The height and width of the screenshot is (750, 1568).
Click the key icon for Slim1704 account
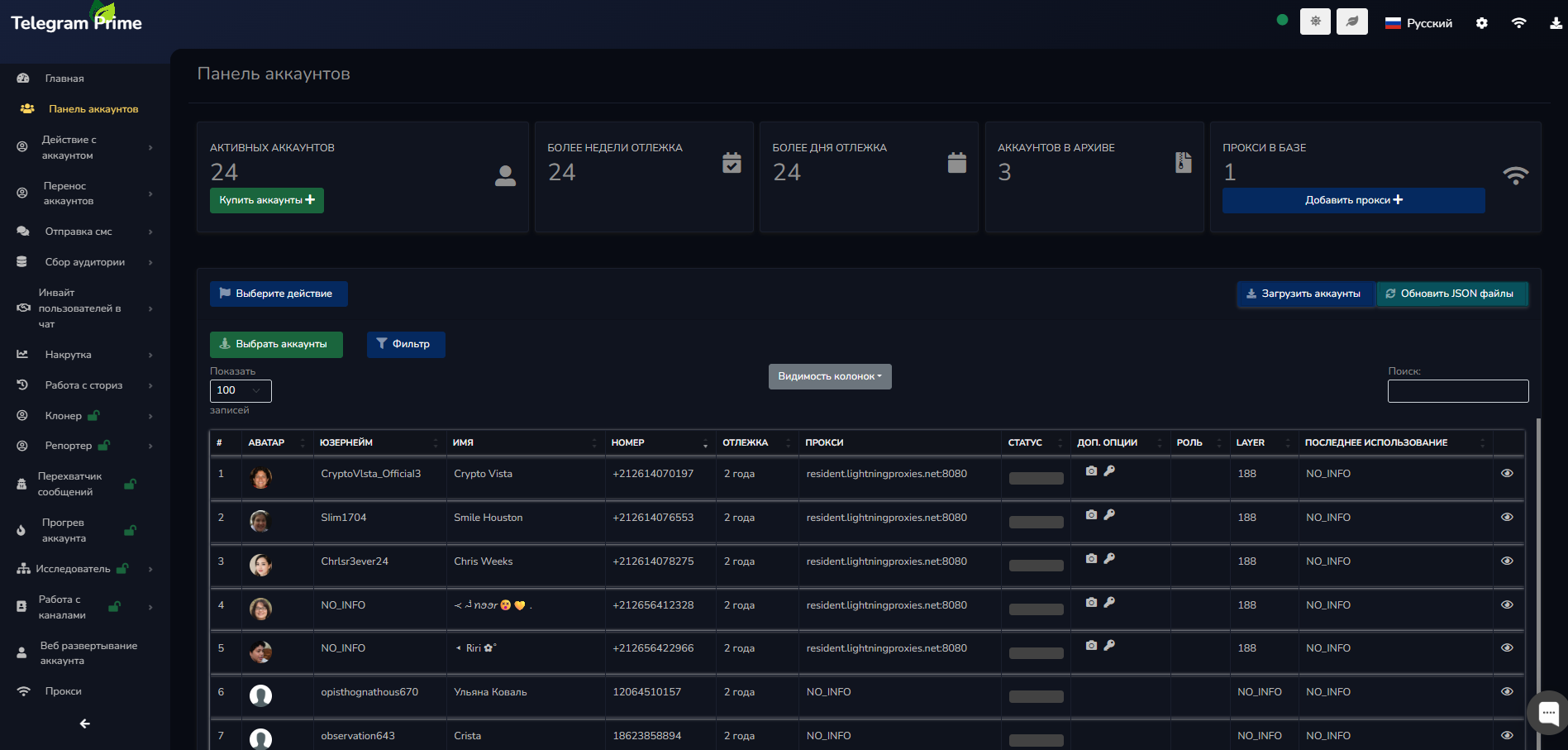coord(1109,514)
